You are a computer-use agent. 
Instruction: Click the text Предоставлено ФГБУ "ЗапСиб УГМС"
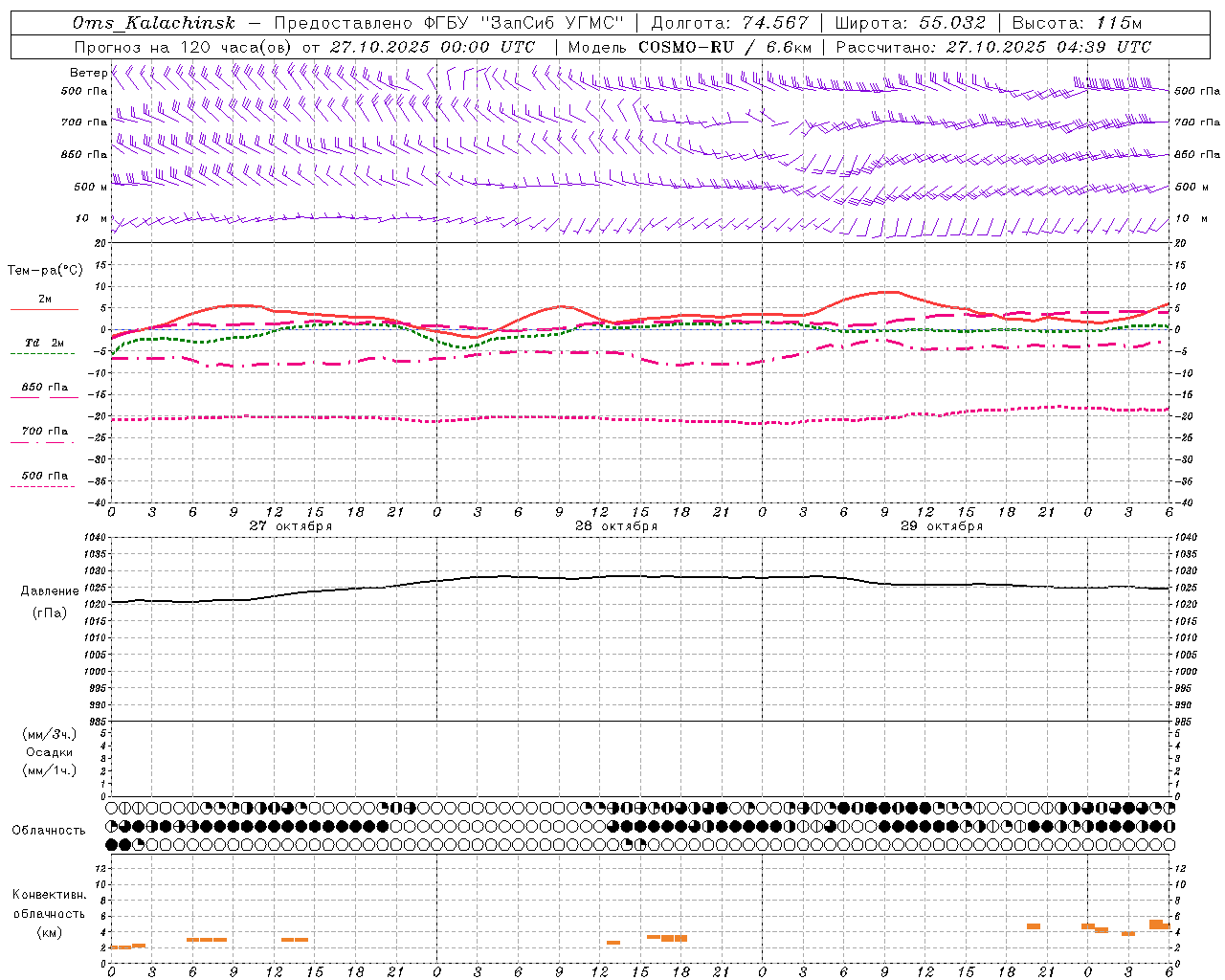pos(449,23)
